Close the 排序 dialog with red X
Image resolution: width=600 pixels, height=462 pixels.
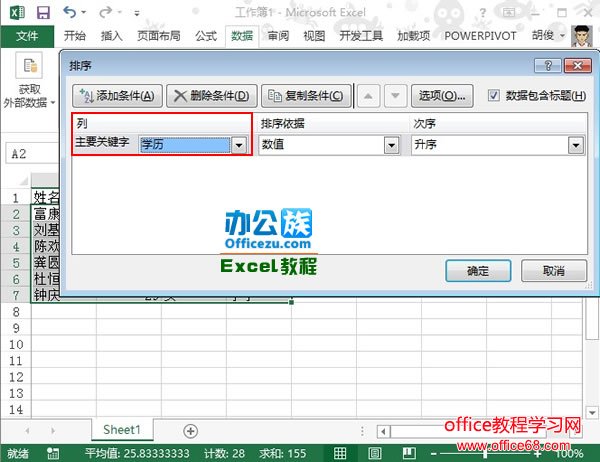578,66
